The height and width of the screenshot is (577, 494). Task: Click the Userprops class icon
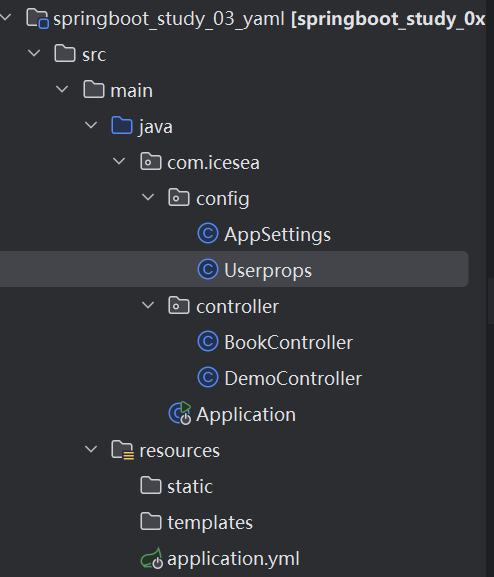tap(208, 269)
